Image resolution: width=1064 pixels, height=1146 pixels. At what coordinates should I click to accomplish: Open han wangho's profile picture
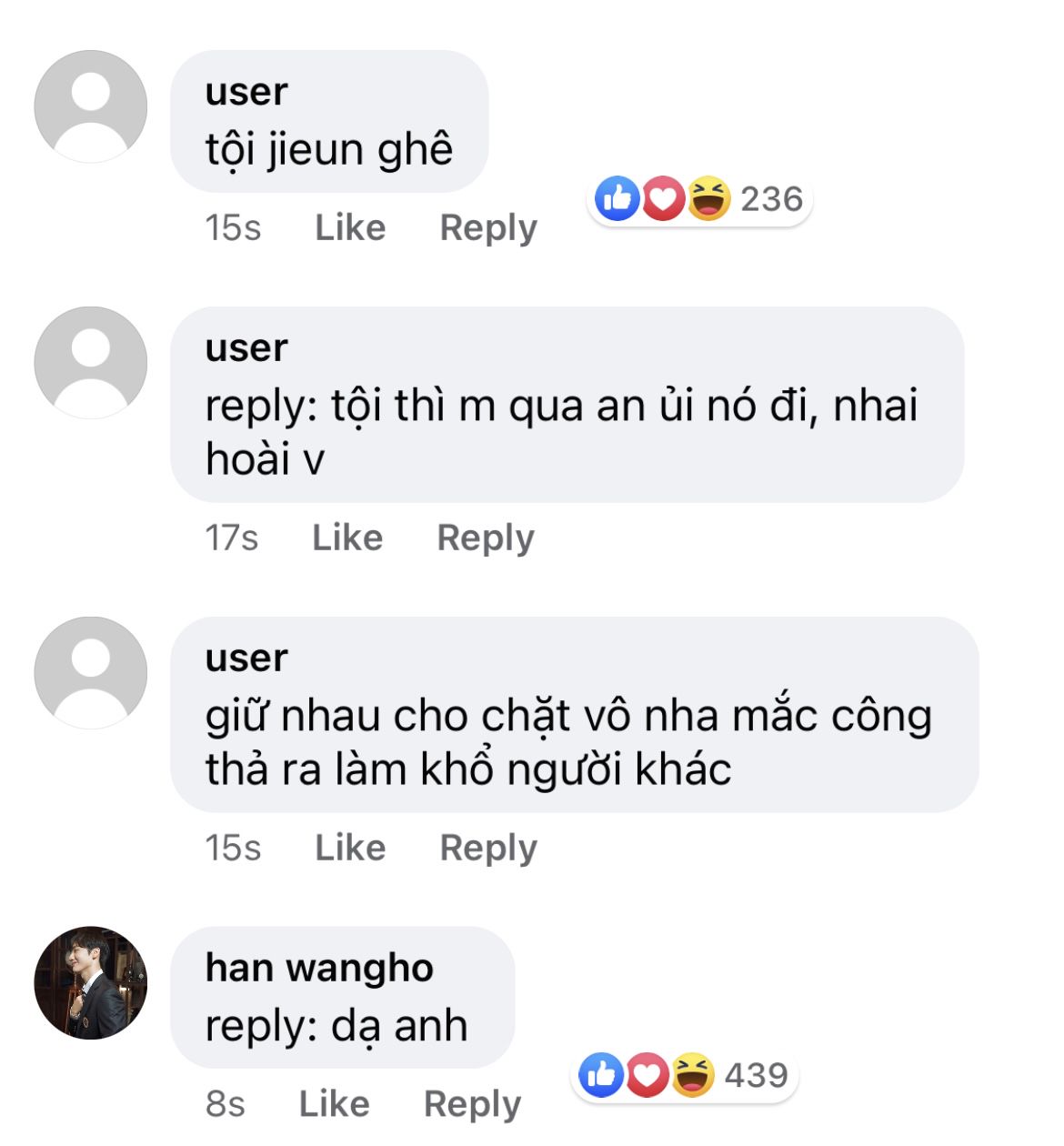[x=90, y=982]
